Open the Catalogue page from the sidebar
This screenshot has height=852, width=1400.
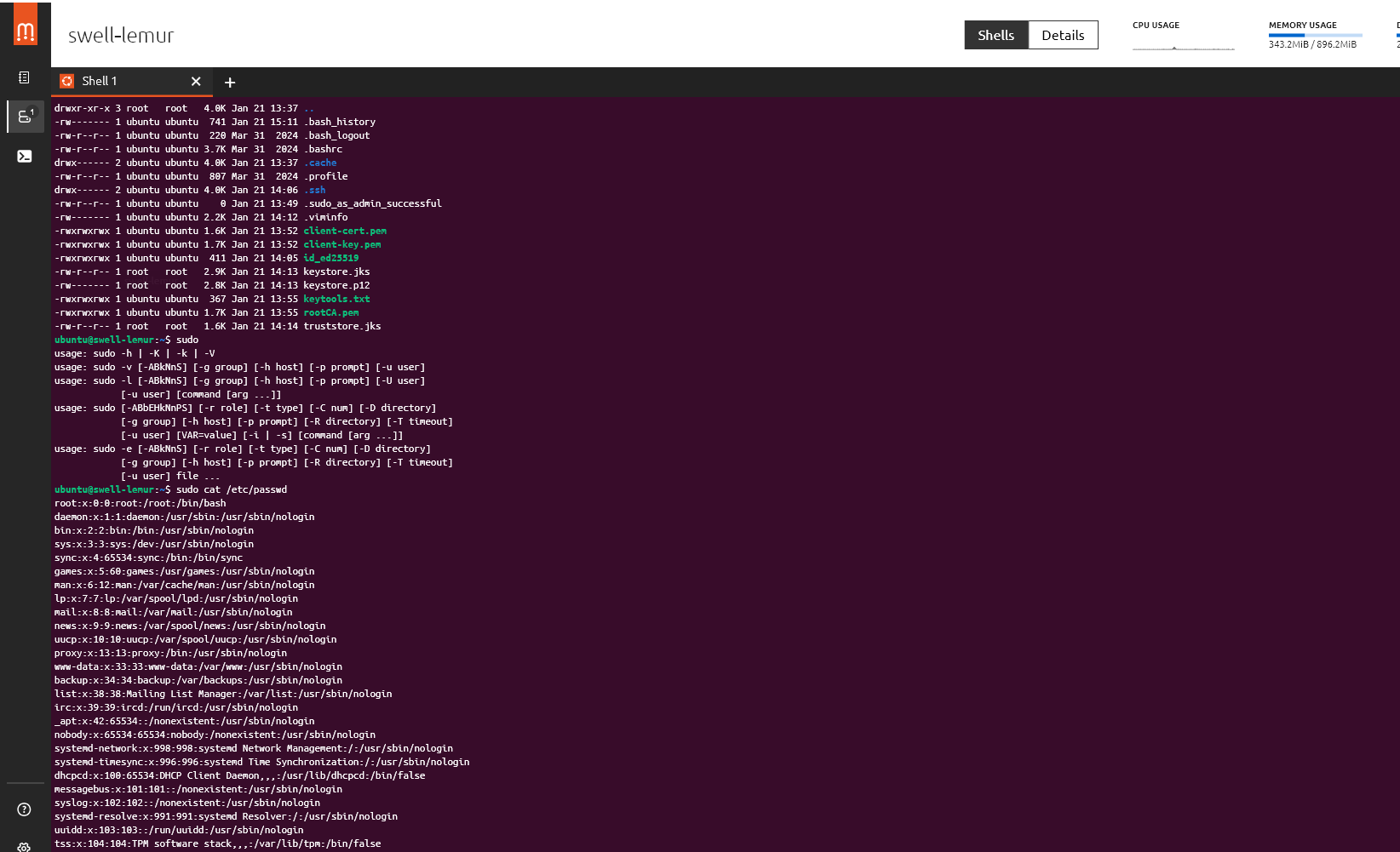(x=25, y=77)
